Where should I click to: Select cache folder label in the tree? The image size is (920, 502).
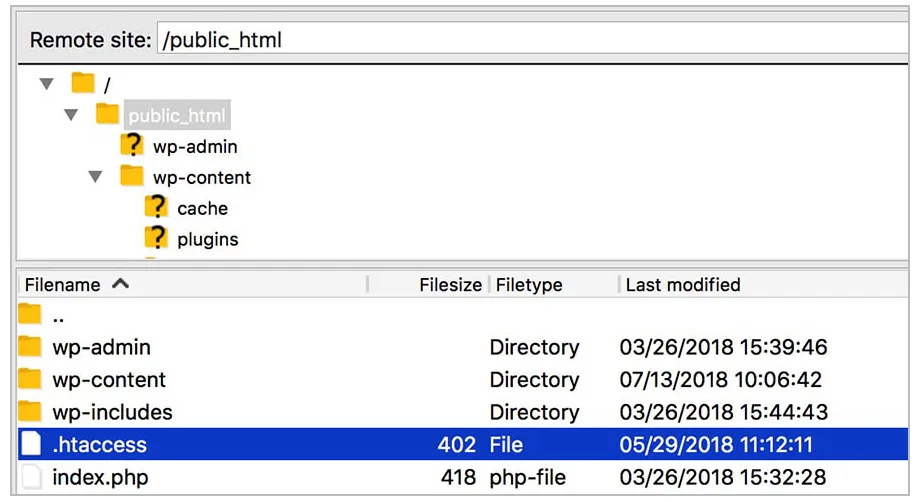coord(202,209)
